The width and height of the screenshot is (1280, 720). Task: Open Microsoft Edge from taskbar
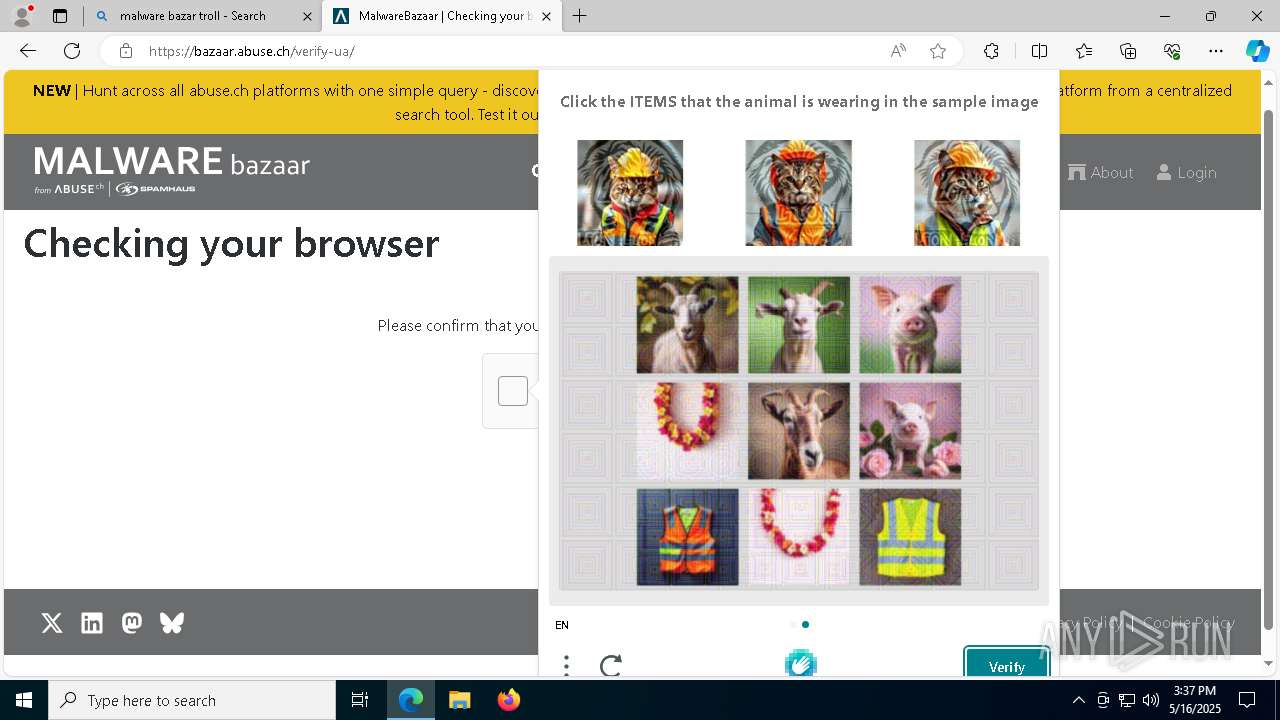(411, 700)
